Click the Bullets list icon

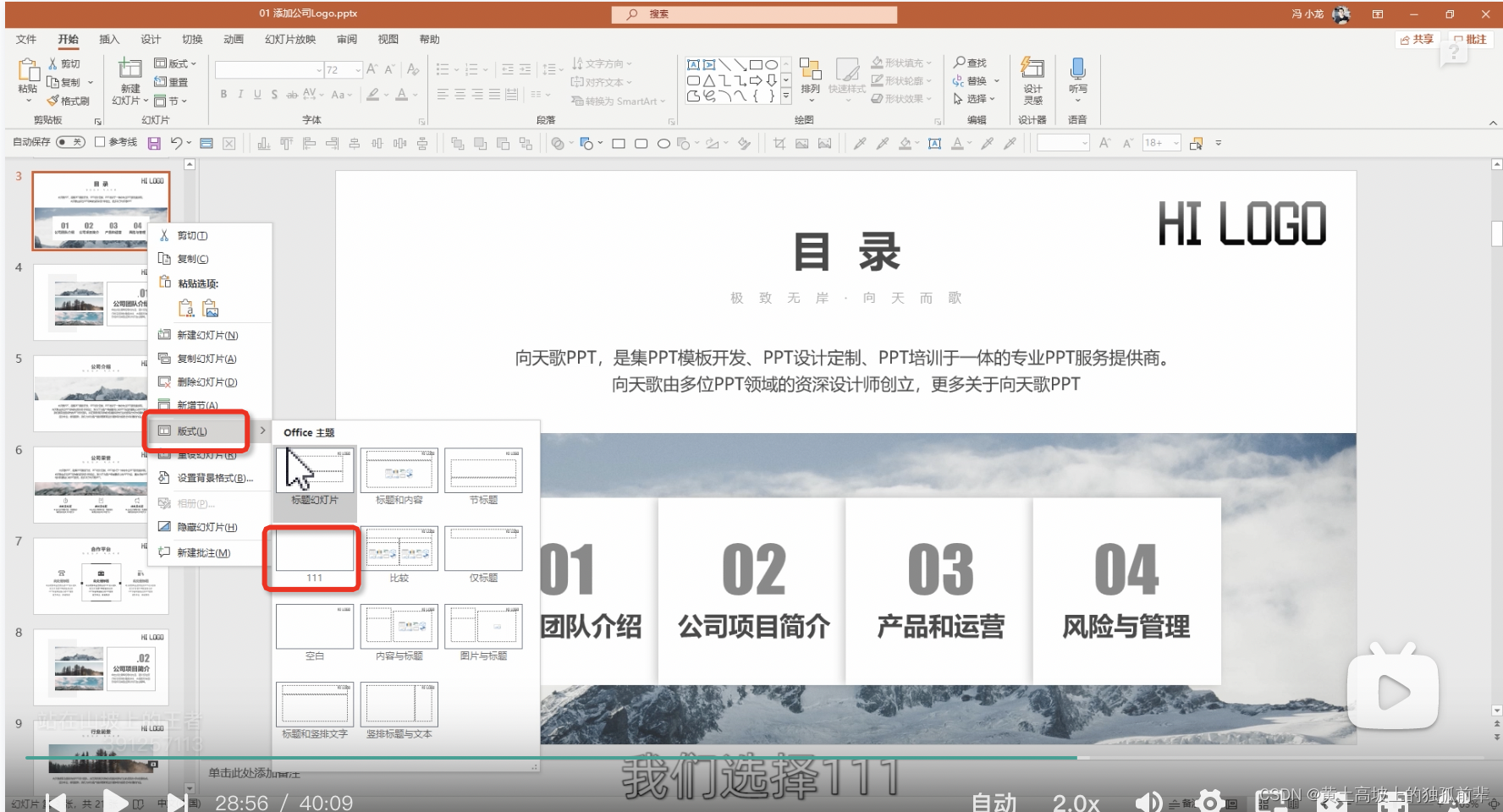pos(443,69)
